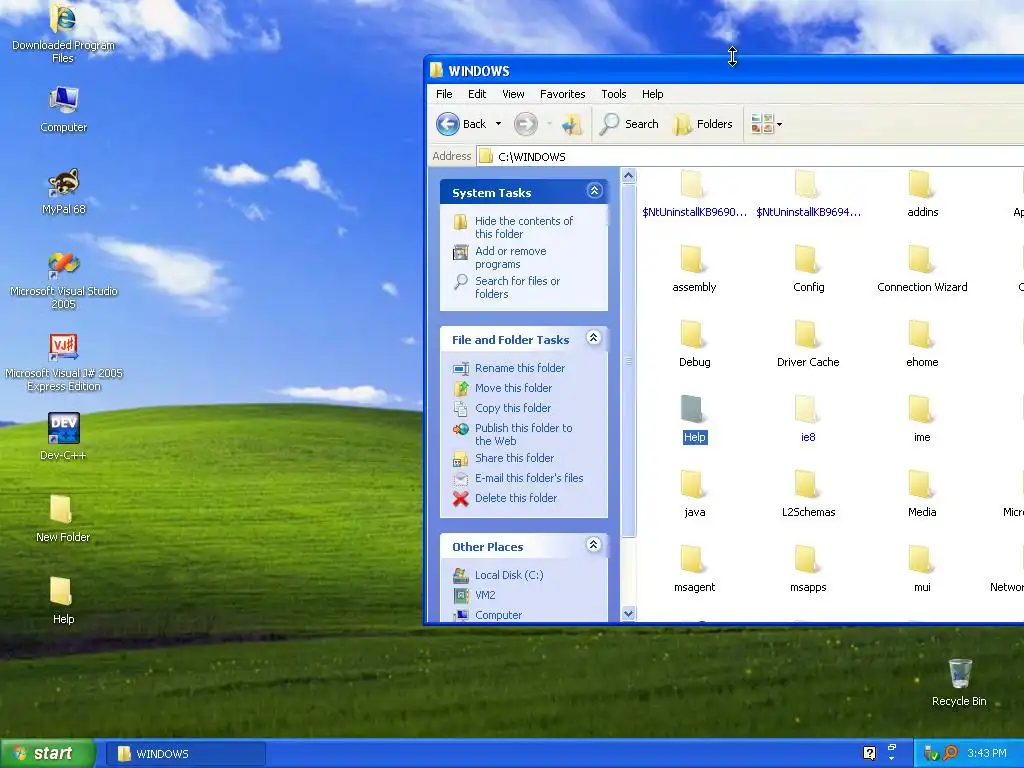Open the Tools menu
The image size is (1024, 768).
point(613,94)
